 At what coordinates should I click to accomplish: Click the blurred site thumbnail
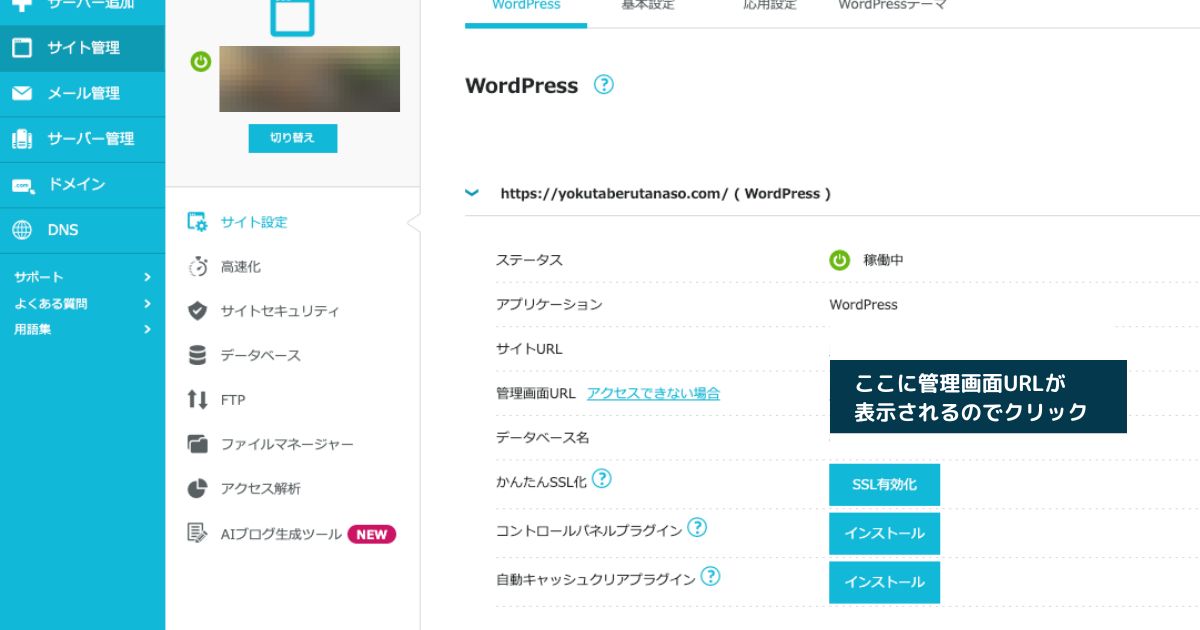pyautogui.click(x=310, y=79)
